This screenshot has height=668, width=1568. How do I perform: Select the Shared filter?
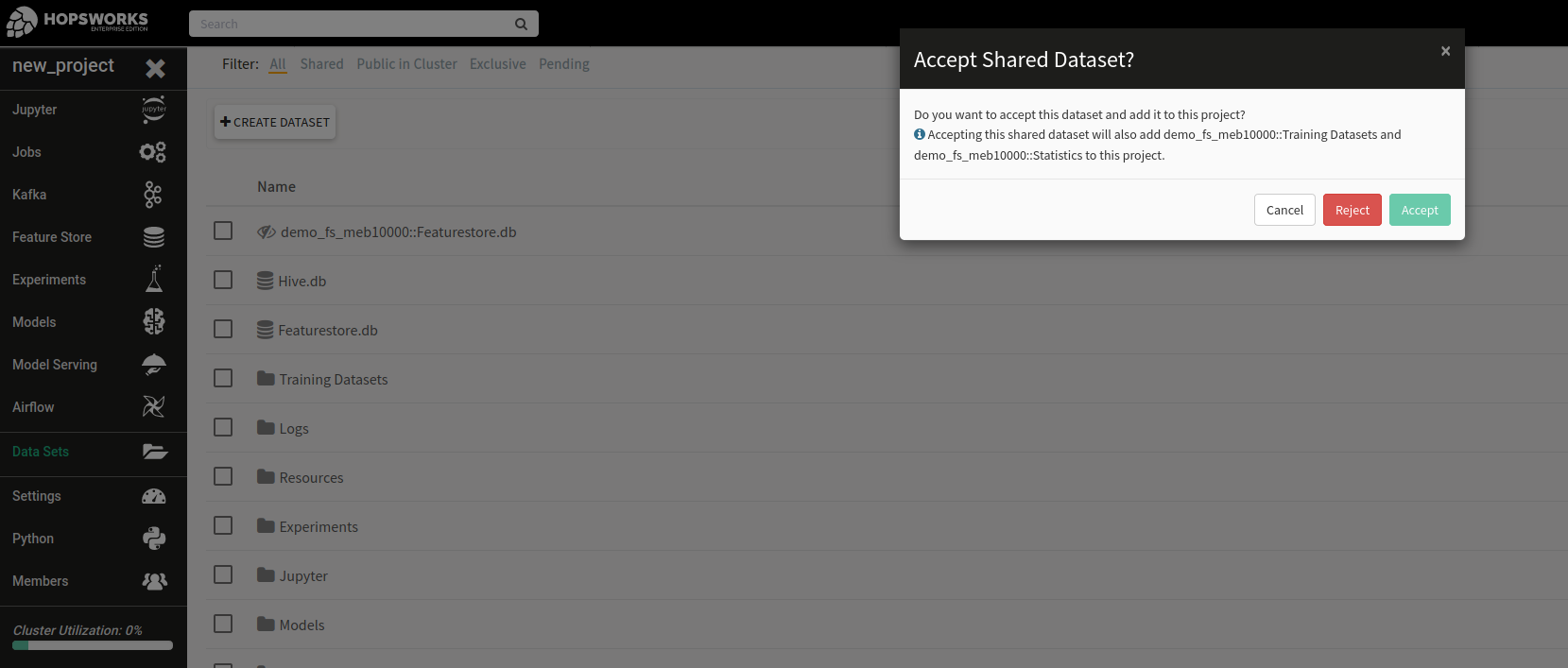coord(321,64)
